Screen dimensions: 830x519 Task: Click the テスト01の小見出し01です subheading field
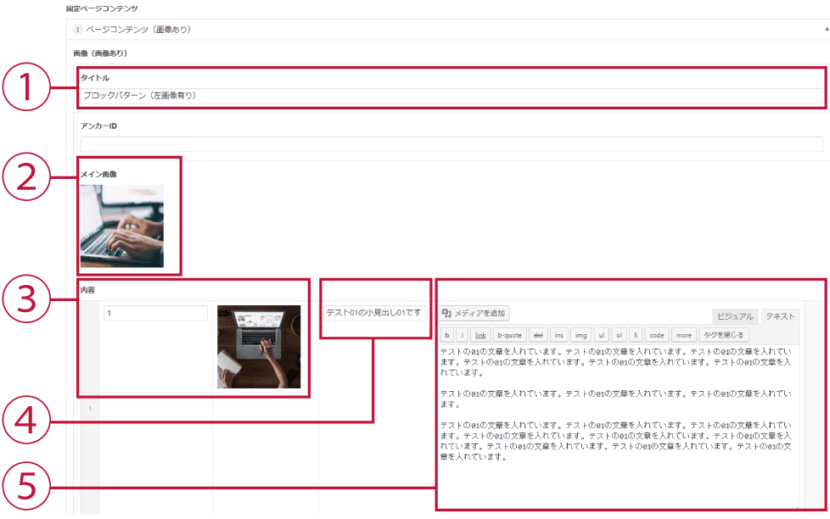[x=374, y=313]
